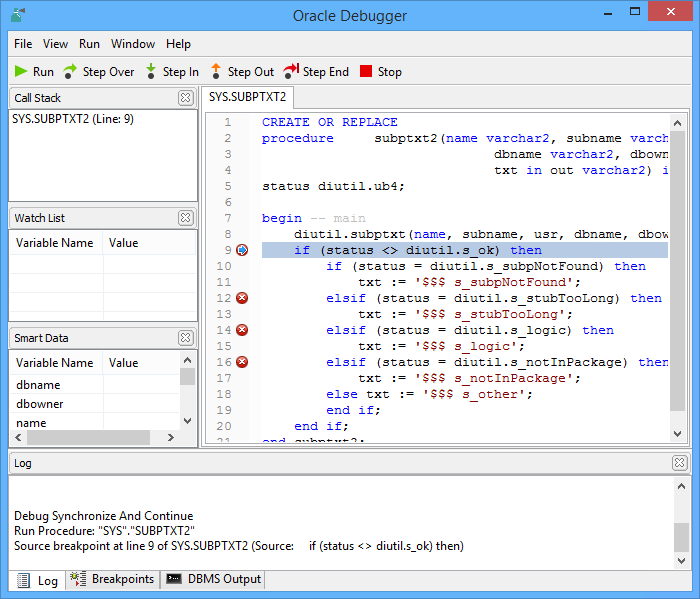This screenshot has width=700, height=599.
Task: Click line number 10 in the gutter
Action: [x=224, y=266]
